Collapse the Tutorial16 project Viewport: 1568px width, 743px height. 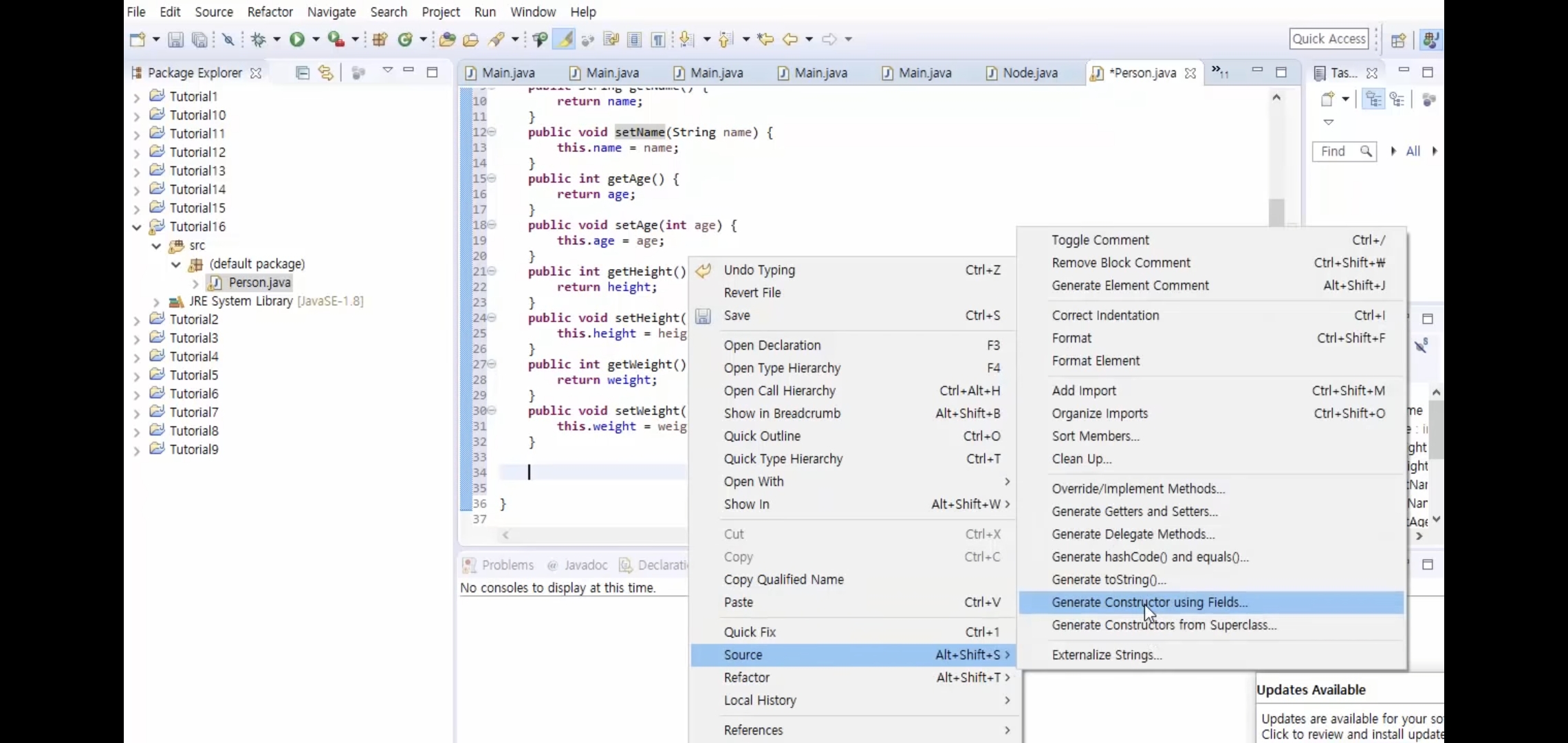(x=137, y=227)
